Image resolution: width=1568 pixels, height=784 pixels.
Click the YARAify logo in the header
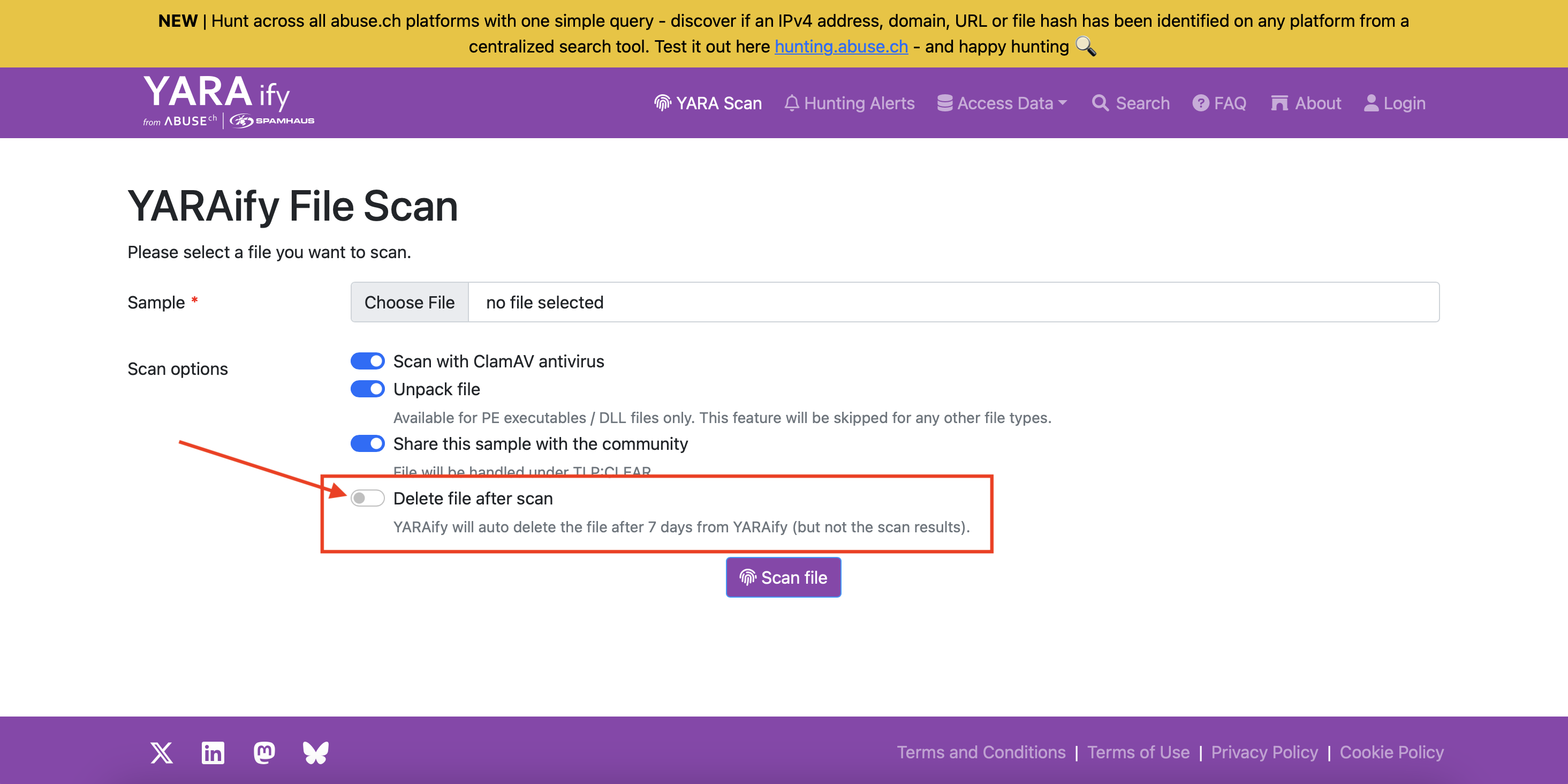tap(228, 102)
